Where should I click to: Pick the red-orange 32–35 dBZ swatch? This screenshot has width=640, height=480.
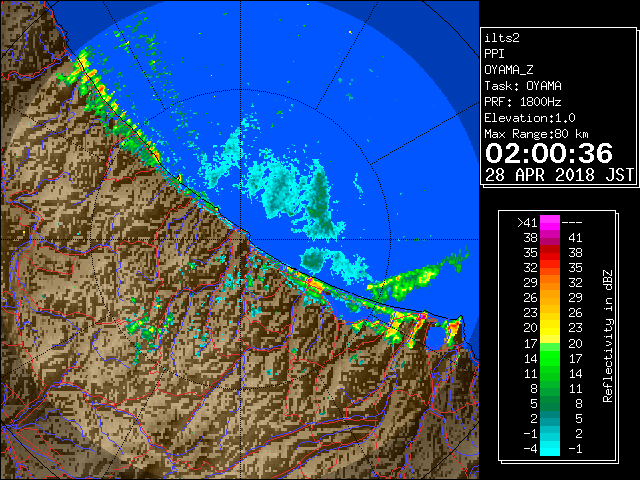[550, 268]
